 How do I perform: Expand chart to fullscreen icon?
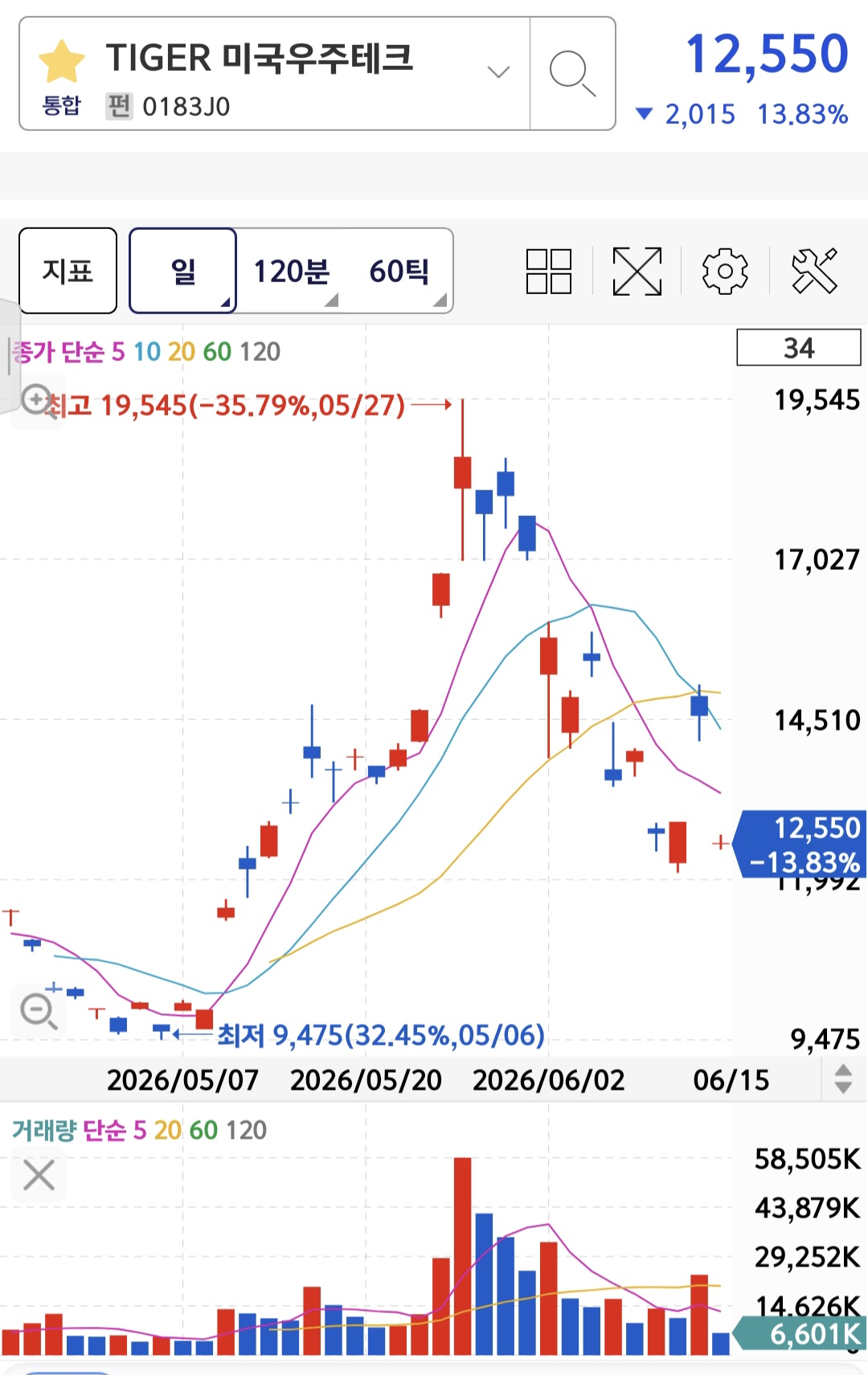[x=637, y=271]
